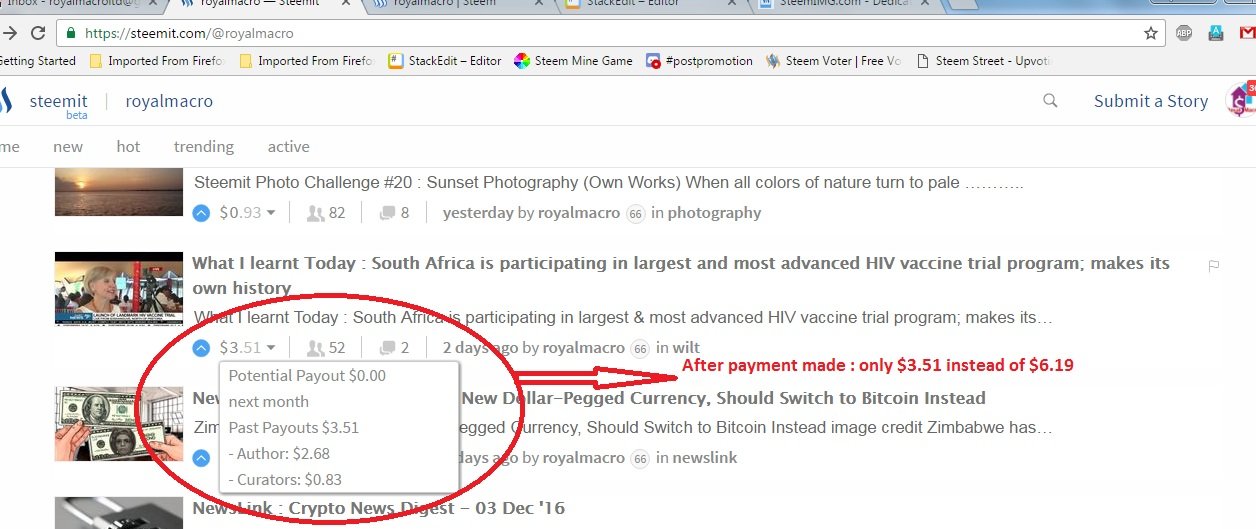
Task: Reload the page with the refresh icon
Action: [38, 33]
